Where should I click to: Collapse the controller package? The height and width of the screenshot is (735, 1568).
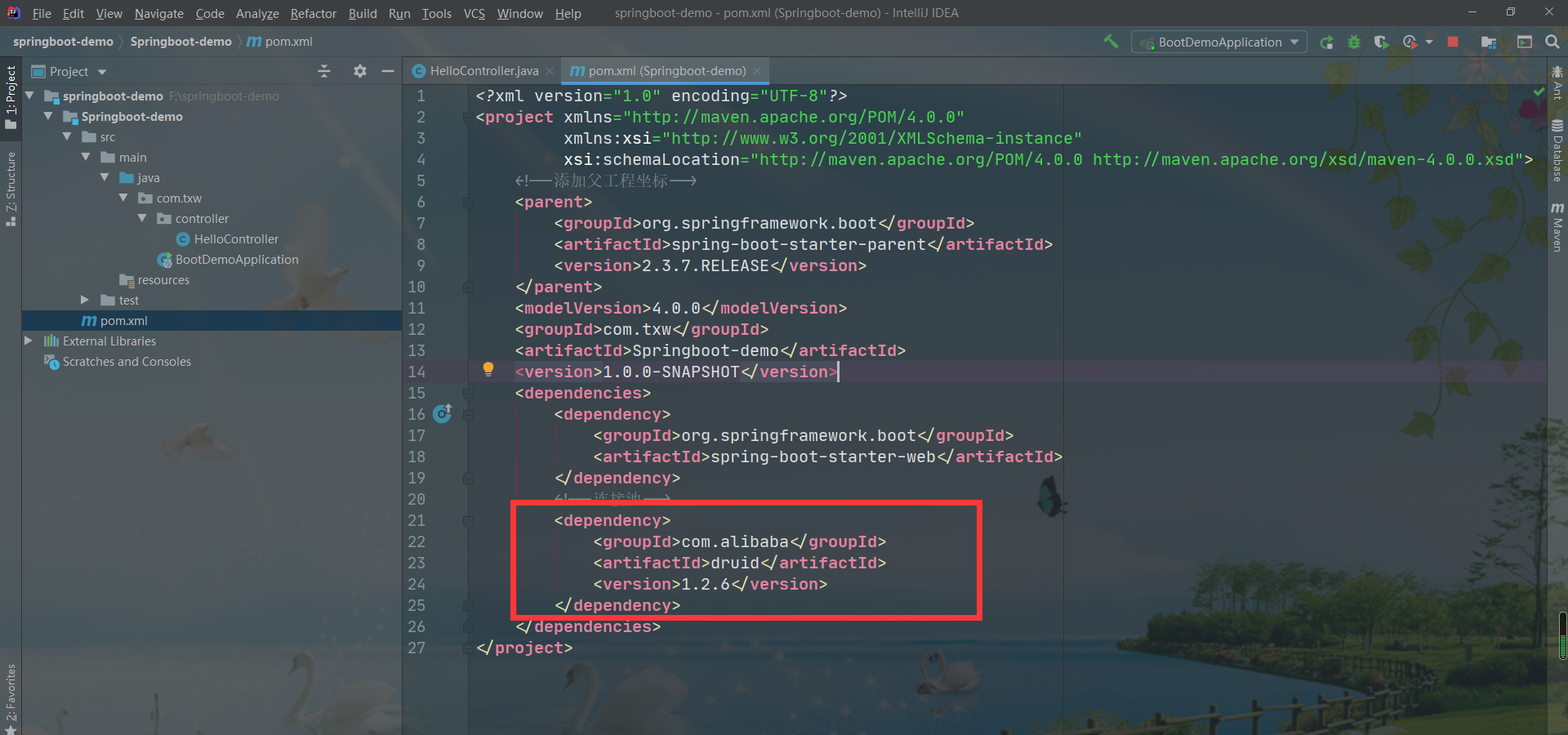point(142,218)
